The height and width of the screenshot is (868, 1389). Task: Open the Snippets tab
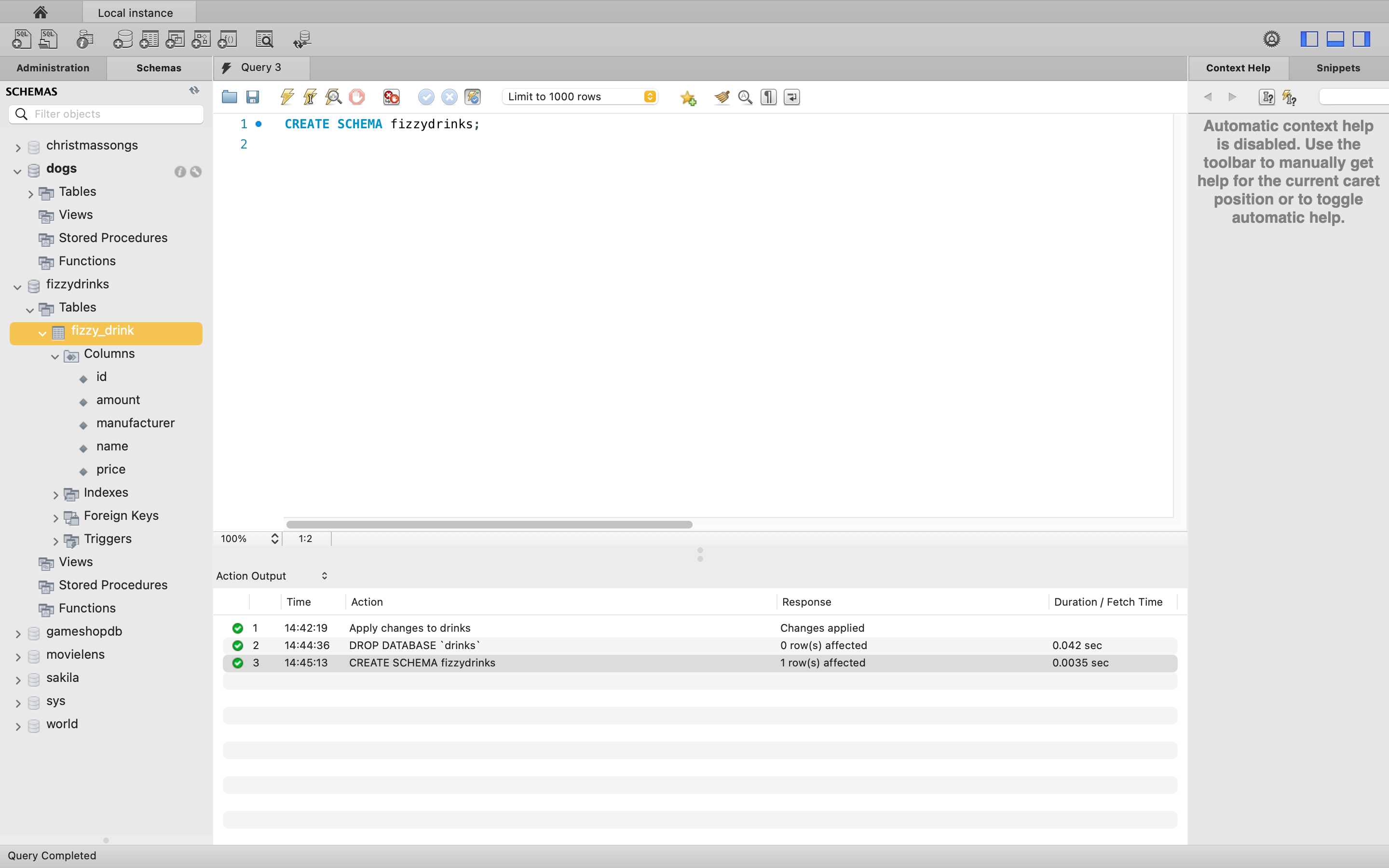(x=1337, y=68)
